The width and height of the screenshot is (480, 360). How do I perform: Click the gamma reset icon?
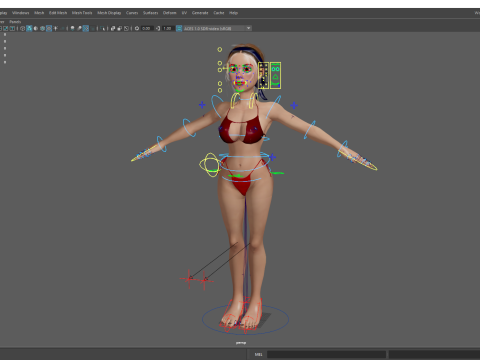(158, 29)
